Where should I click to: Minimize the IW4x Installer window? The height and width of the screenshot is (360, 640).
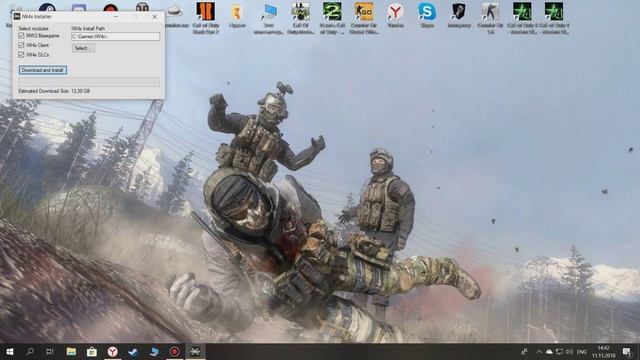coord(116,17)
